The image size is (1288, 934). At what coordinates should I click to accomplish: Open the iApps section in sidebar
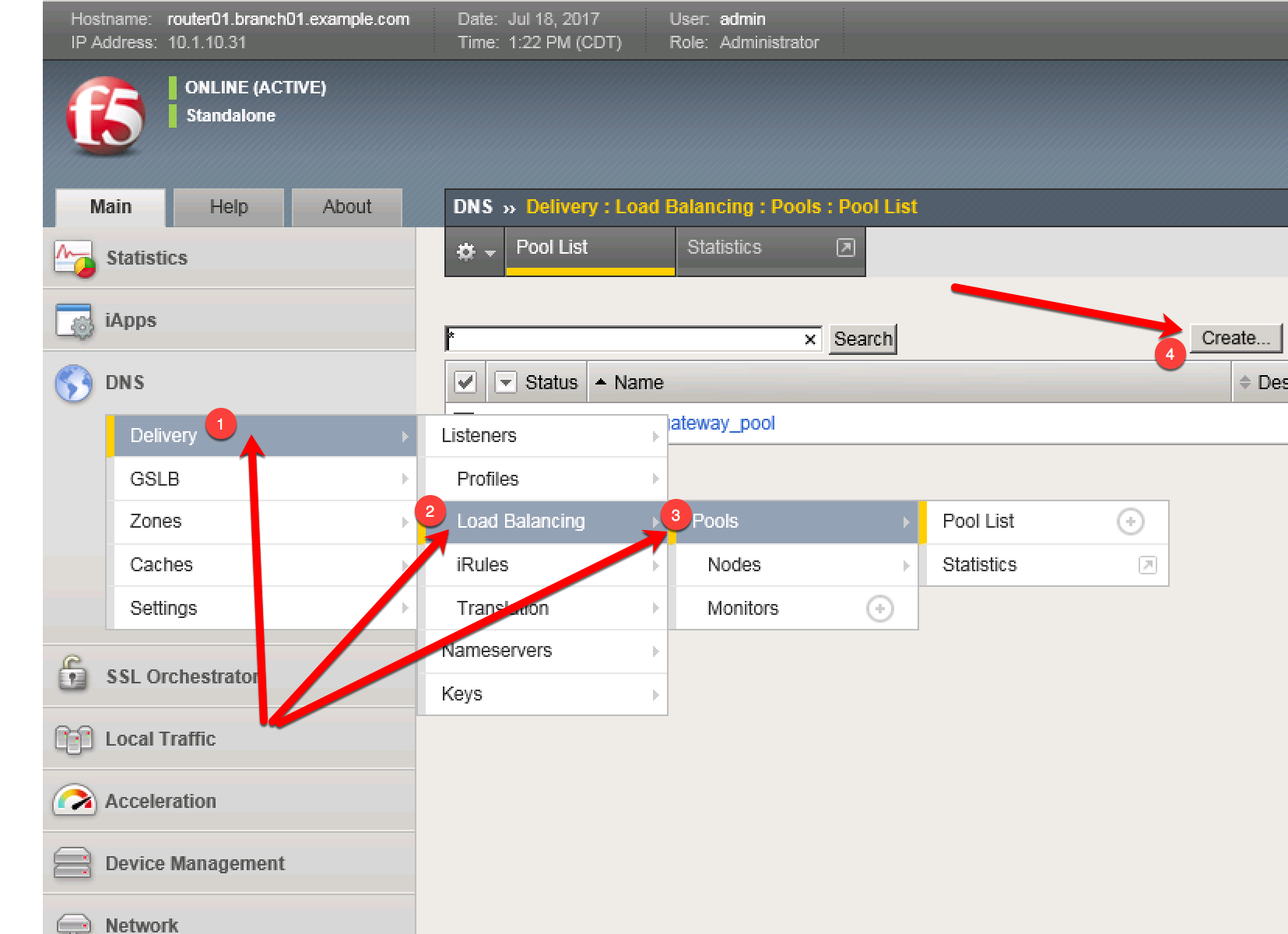(x=229, y=321)
